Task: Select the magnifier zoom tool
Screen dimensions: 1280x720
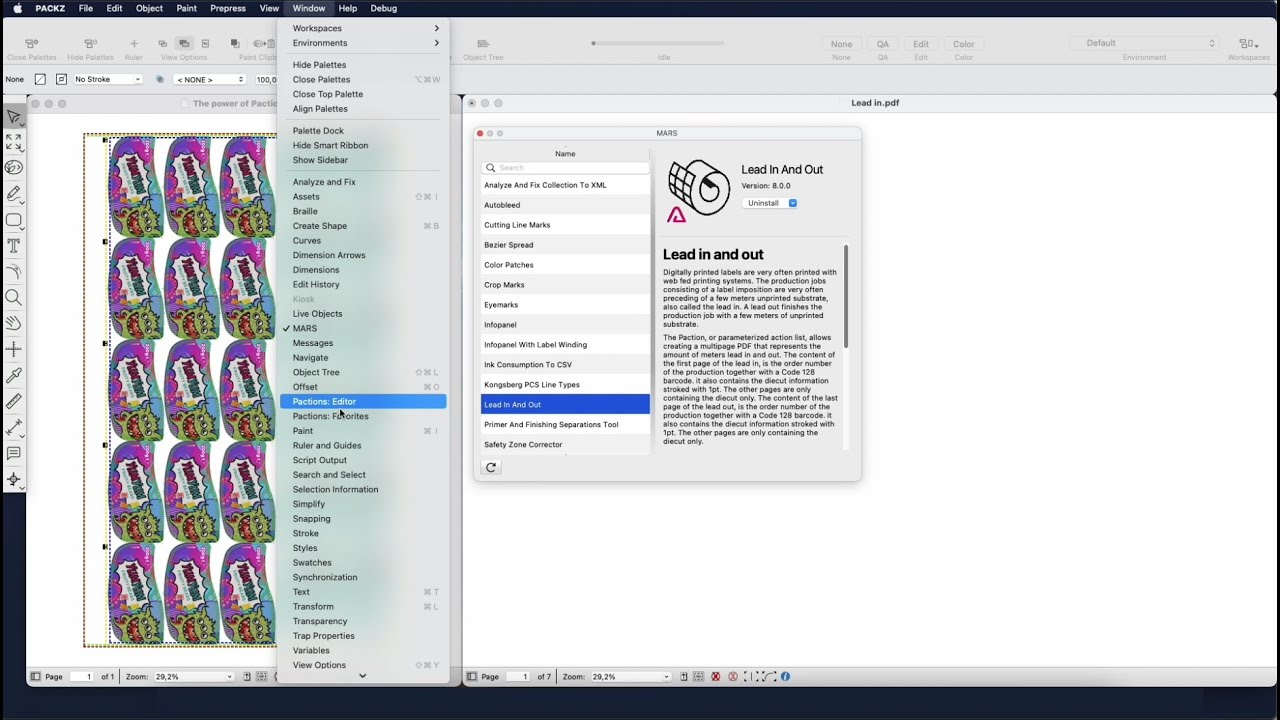Action: (x=14, y=297)
